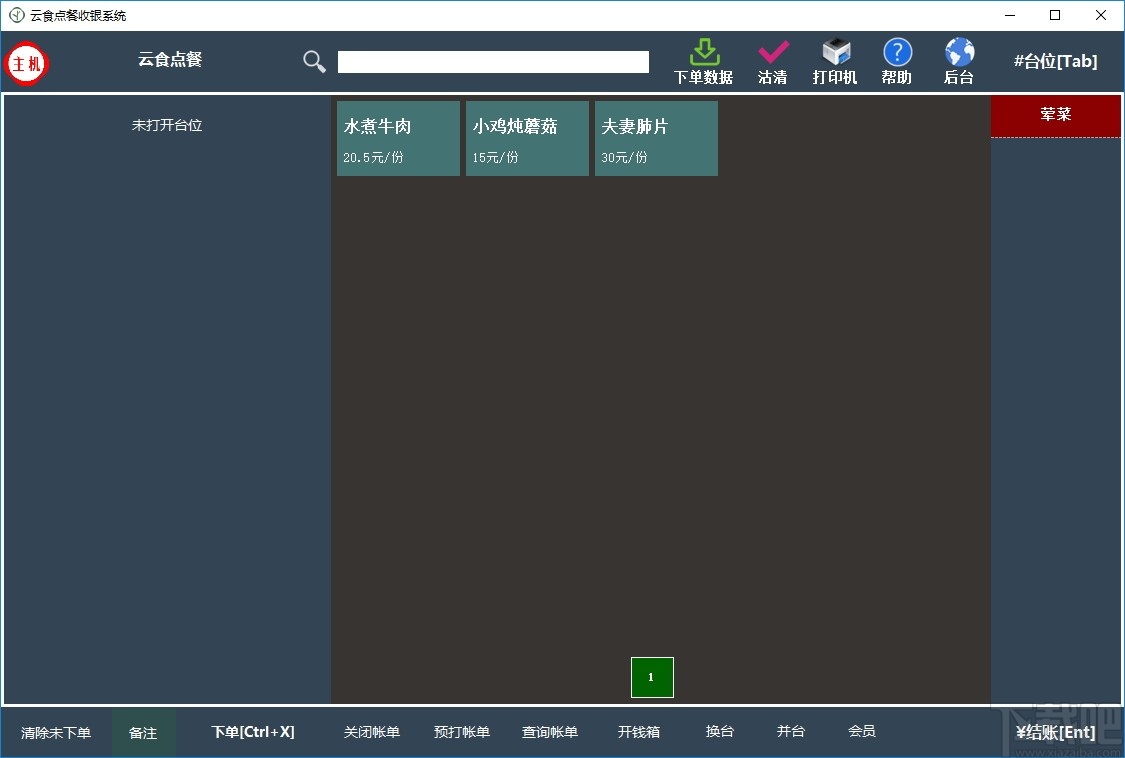Click the 帮助 help icon
The image size is (1125, 758).
pyautogui.click(x=896, y=60)
